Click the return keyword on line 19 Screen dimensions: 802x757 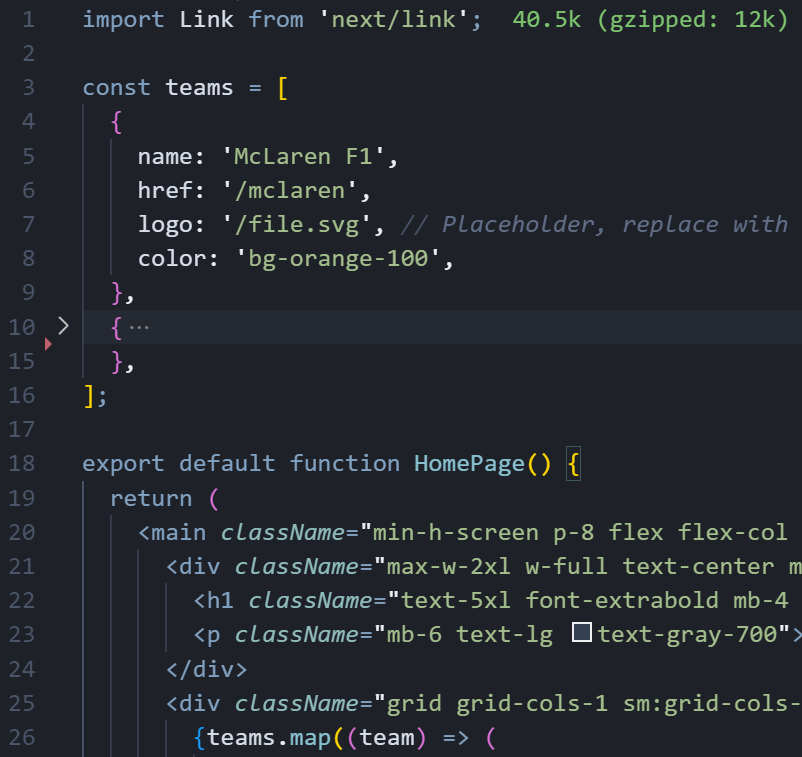point(151,497)
